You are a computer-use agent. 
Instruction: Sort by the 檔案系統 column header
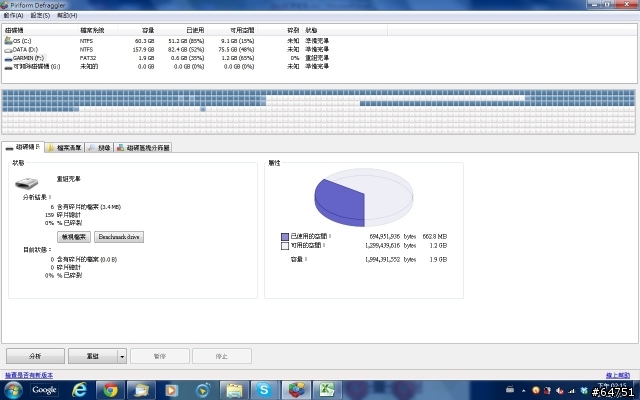click(97, 30)
